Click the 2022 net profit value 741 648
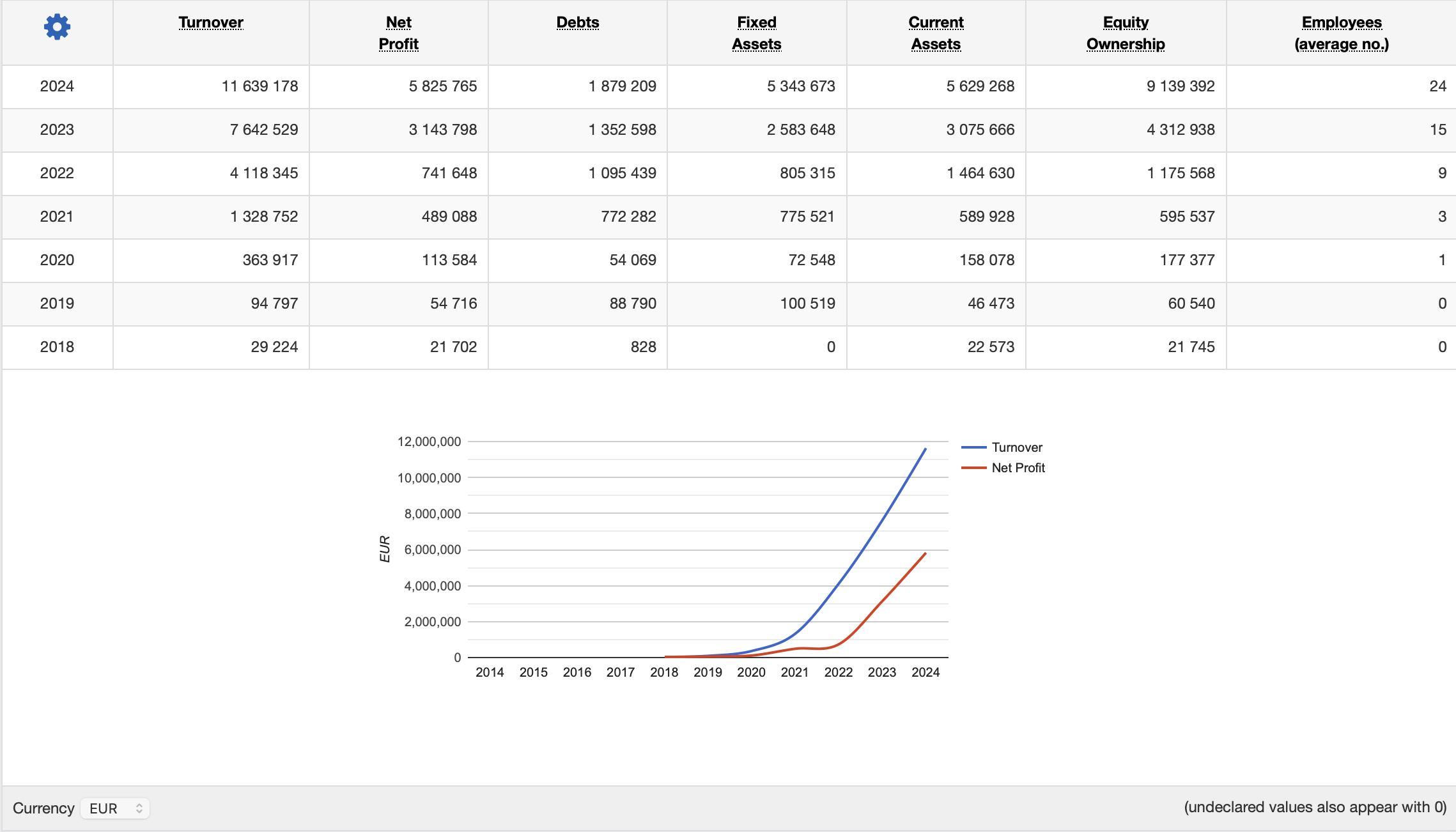Image resolution: width=1456 pixels, height=832 pixels. 449,173
